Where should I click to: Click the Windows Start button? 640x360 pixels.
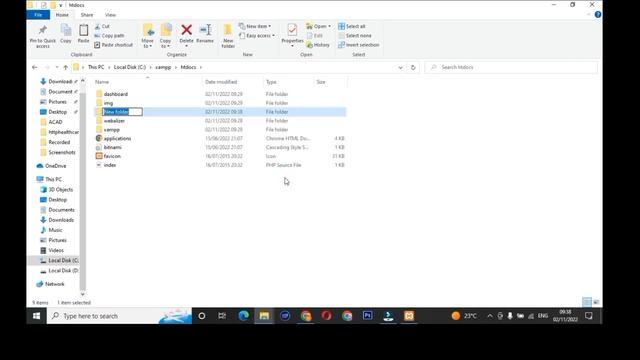click(x=36, y=316)
